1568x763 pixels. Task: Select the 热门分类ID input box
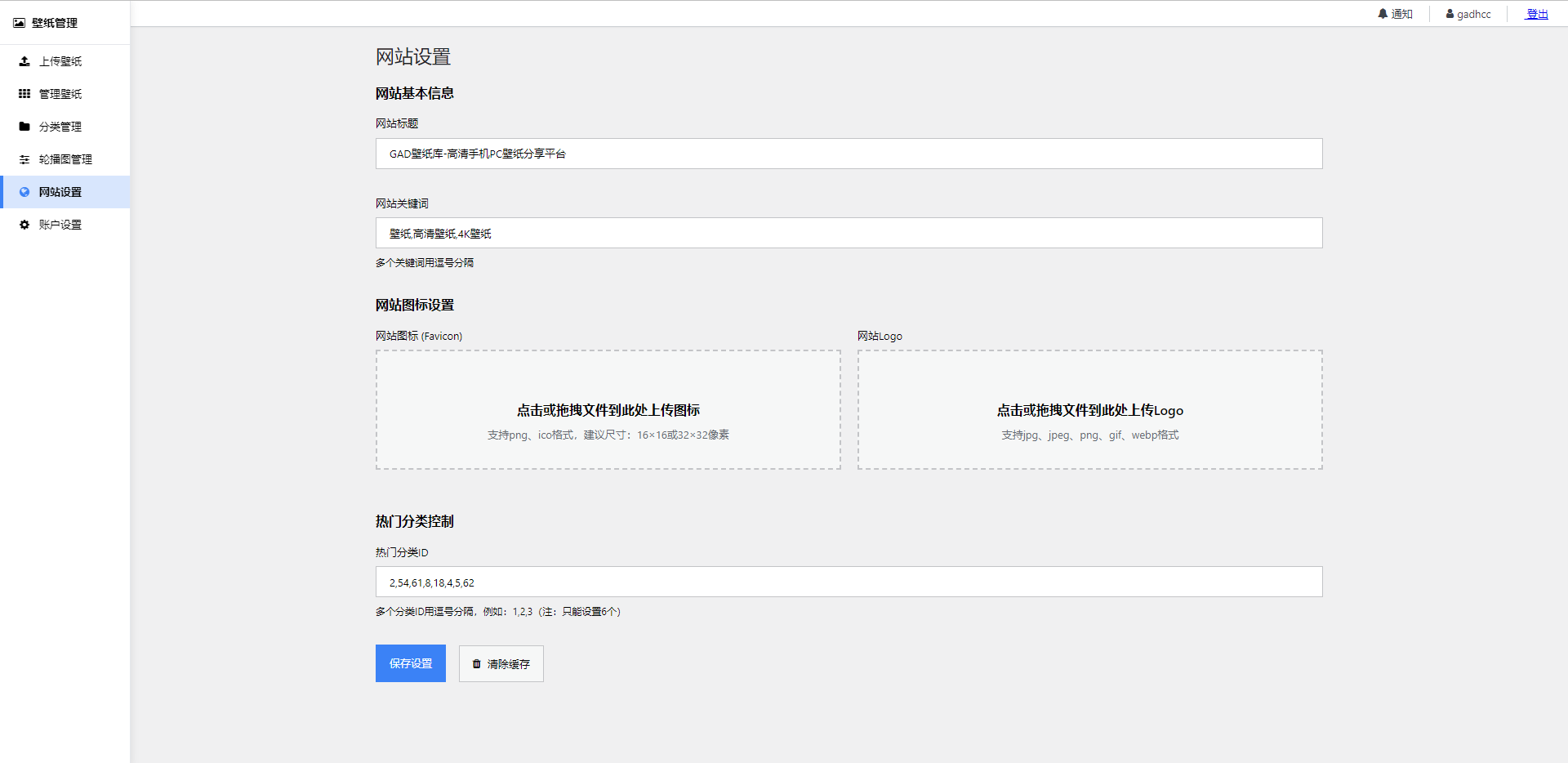point(849,582)
